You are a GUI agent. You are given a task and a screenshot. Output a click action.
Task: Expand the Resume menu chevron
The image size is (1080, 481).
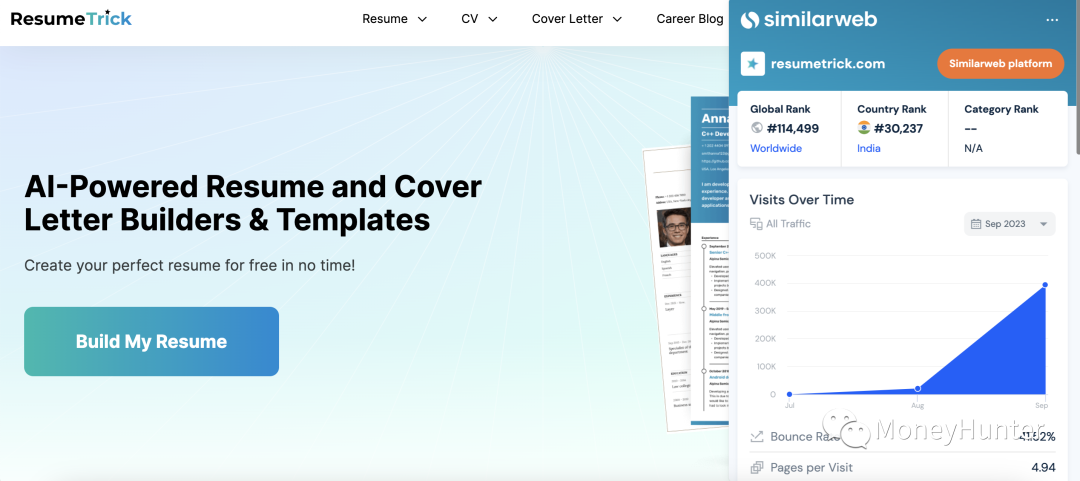click(422, 19)
